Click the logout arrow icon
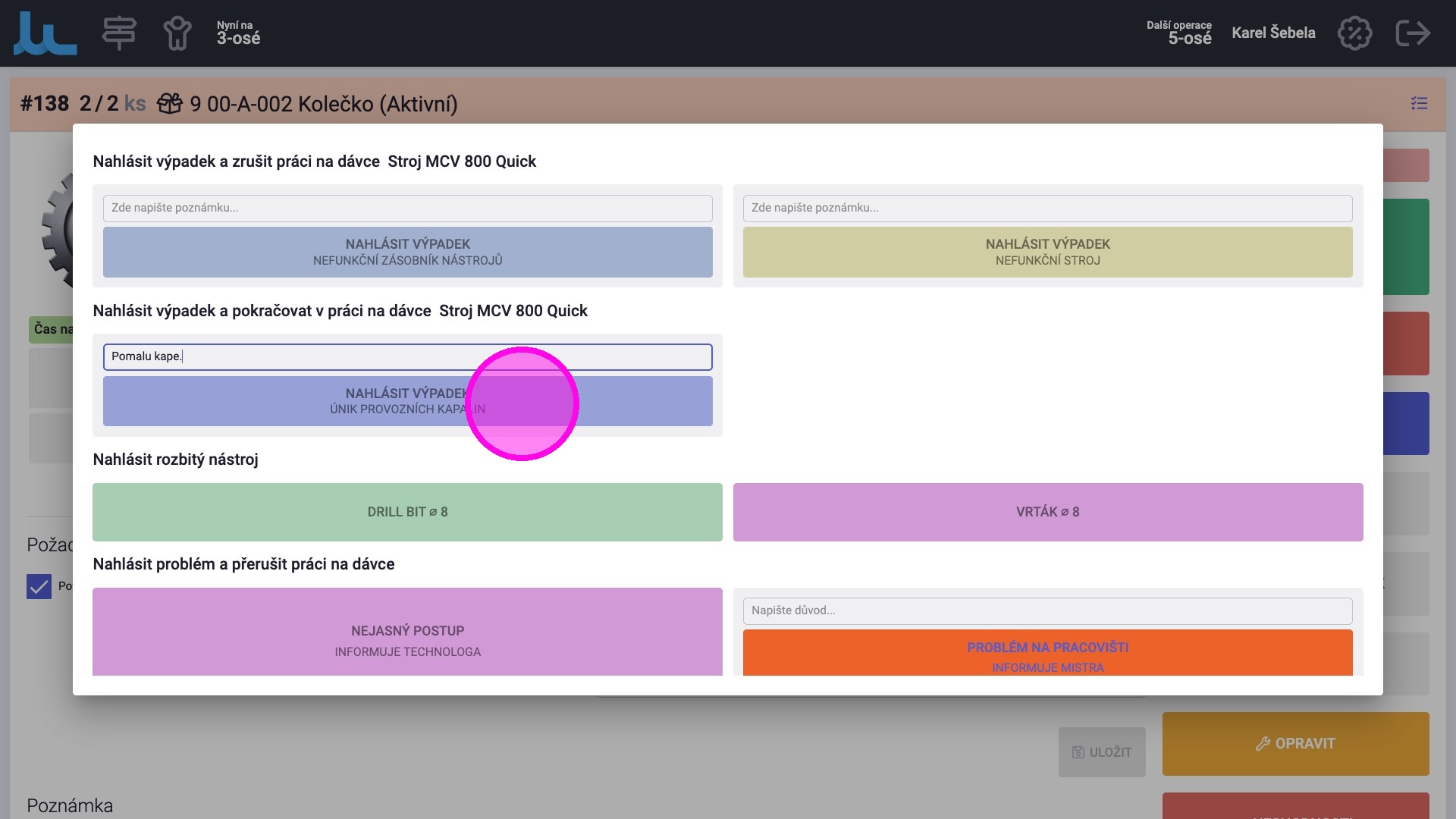The image size is (1456, 819). (1413, 33)
